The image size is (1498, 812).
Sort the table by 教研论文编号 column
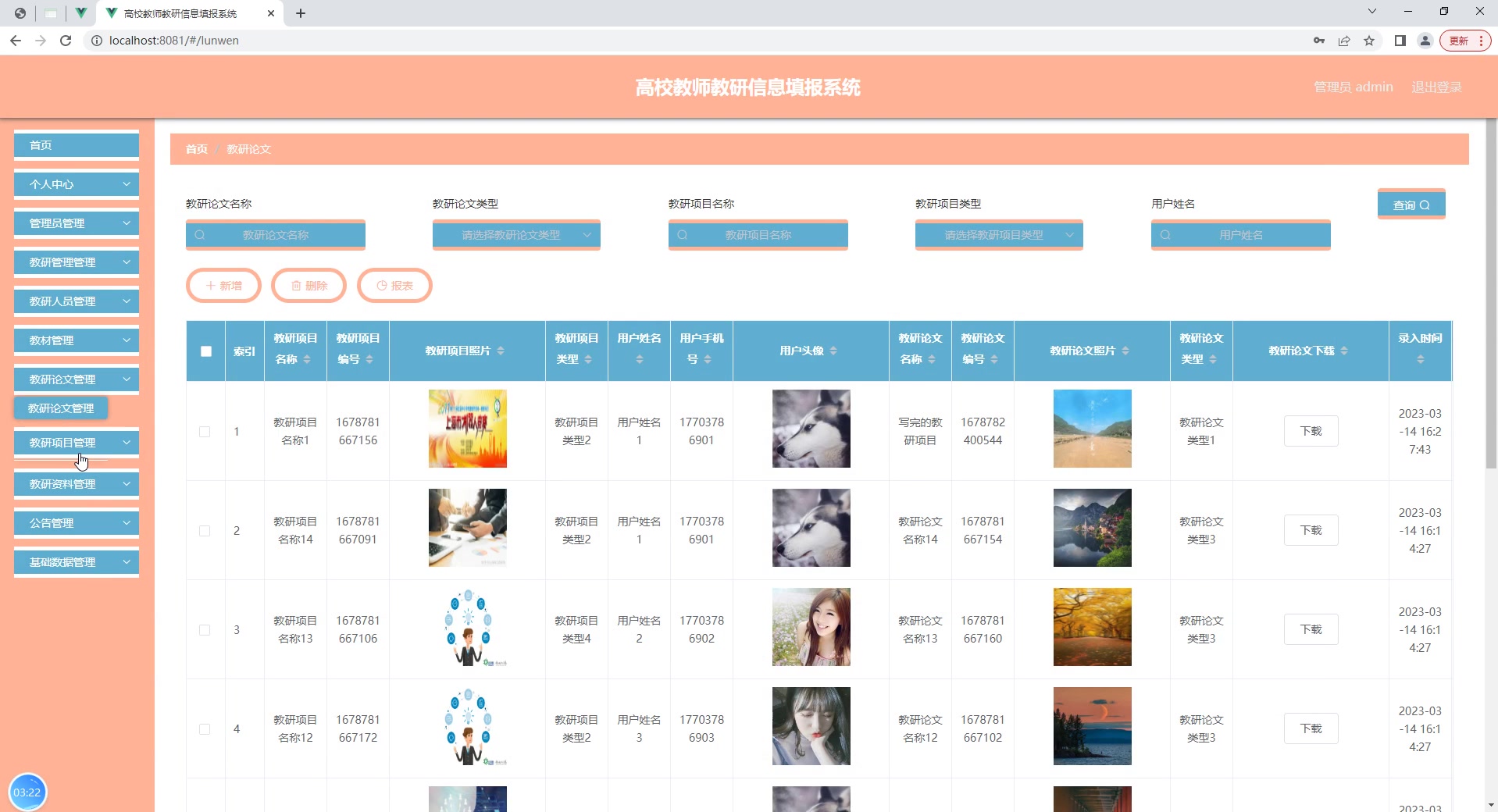click(994, 359)
